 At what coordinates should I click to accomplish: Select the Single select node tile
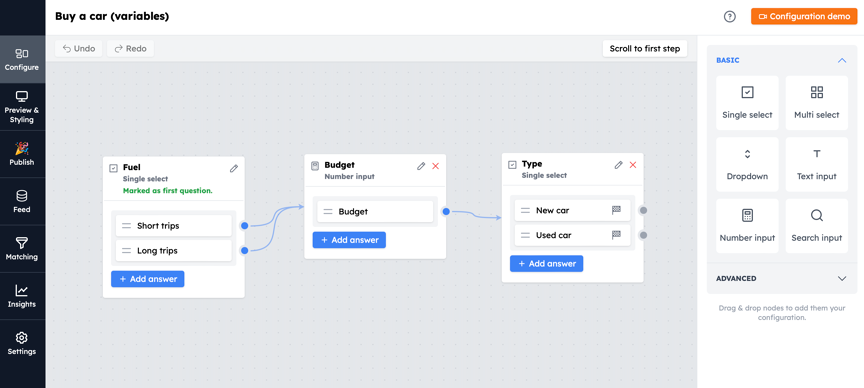(x=747, y=103)
